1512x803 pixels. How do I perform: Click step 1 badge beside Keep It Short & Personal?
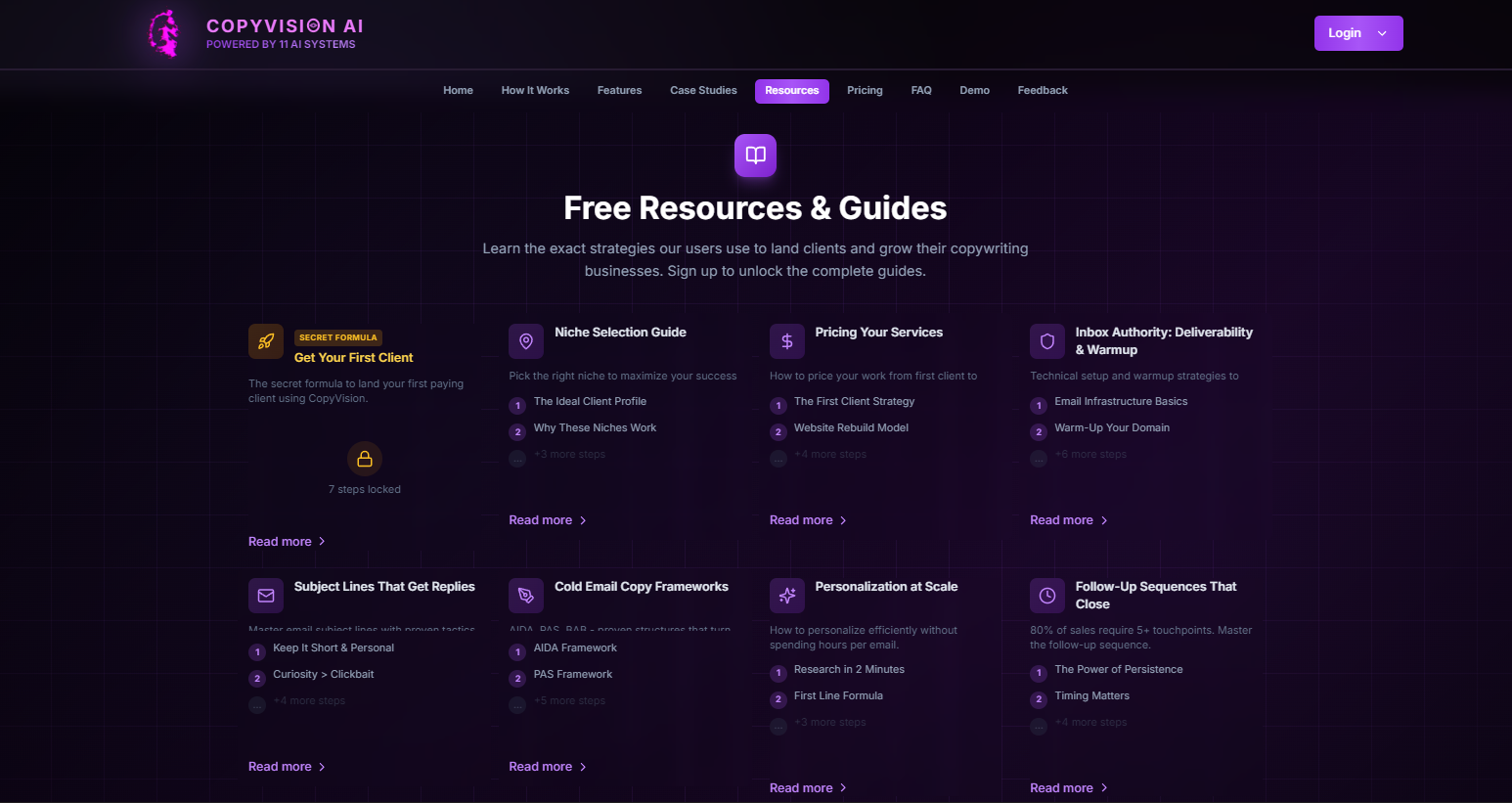click(257, 652)
